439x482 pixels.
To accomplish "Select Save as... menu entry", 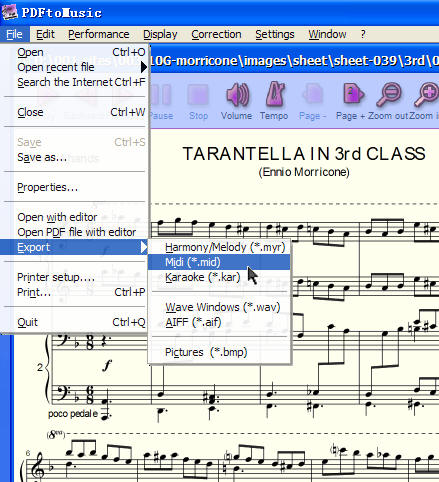I will 75,157.
